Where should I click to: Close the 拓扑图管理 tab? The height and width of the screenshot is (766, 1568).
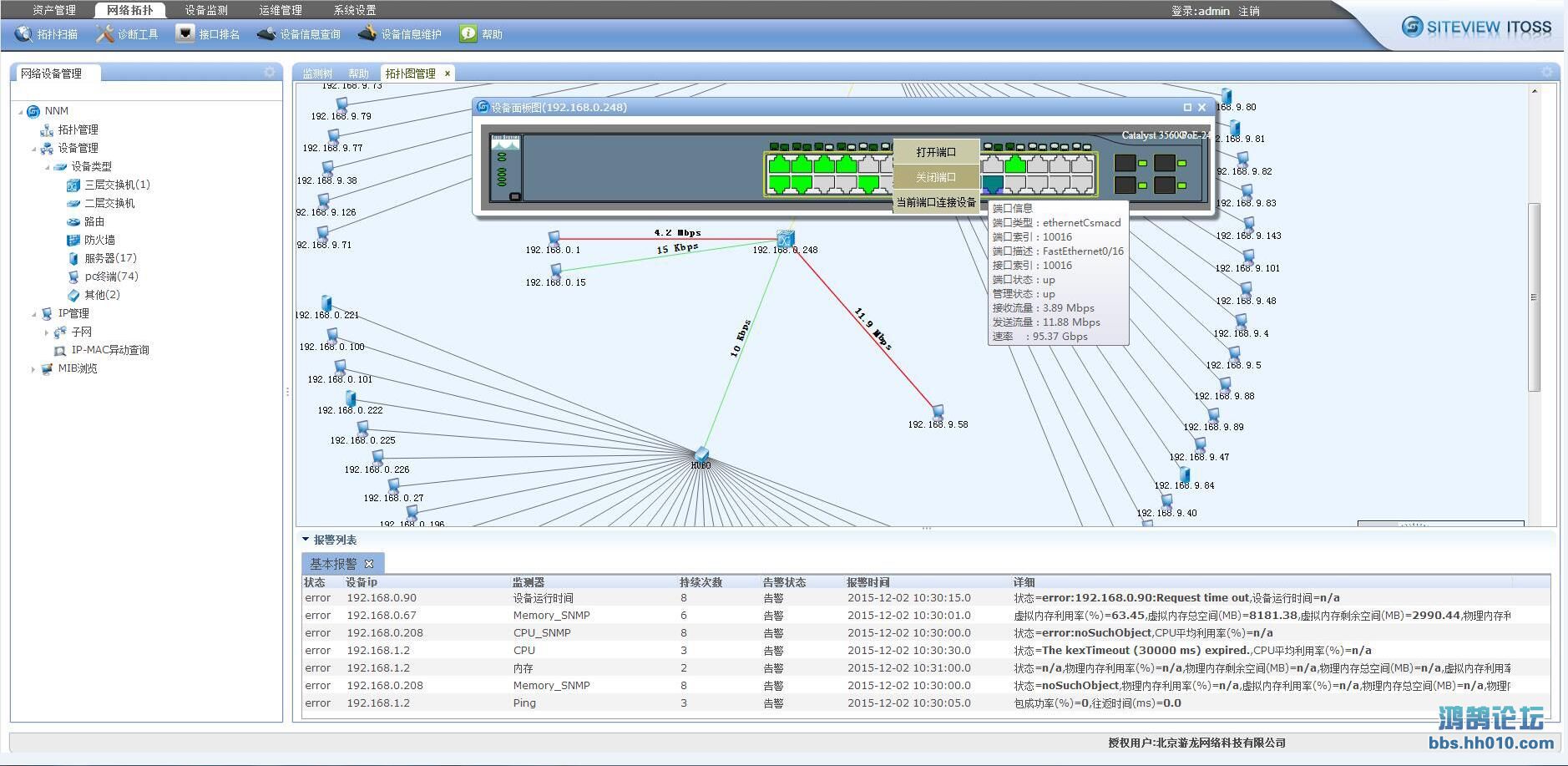click(x=448, y=74)
